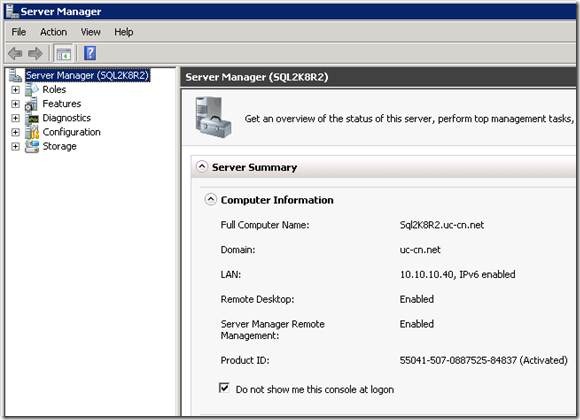Toggle 'Do not show me this console at logon'
580x420 pixels.
point(224,388)
